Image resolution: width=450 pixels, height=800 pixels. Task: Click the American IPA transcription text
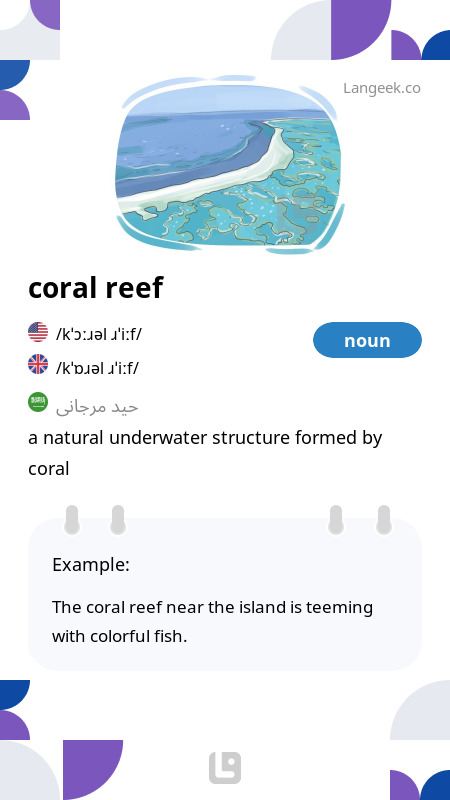coord(98,335)
